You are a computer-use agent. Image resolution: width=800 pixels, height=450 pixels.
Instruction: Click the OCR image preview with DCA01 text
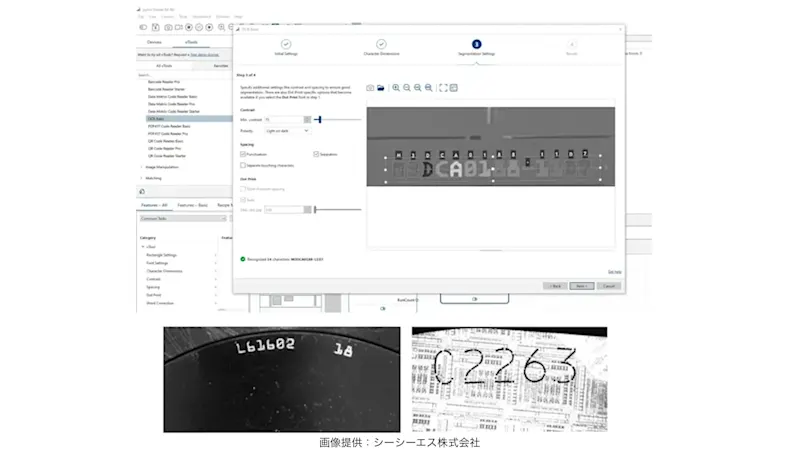[x=491, y=146]
